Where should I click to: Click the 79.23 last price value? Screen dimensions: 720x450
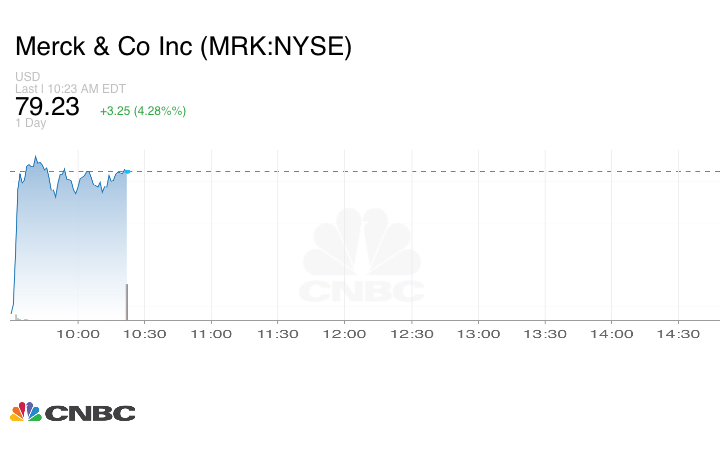tap(49, 107)
